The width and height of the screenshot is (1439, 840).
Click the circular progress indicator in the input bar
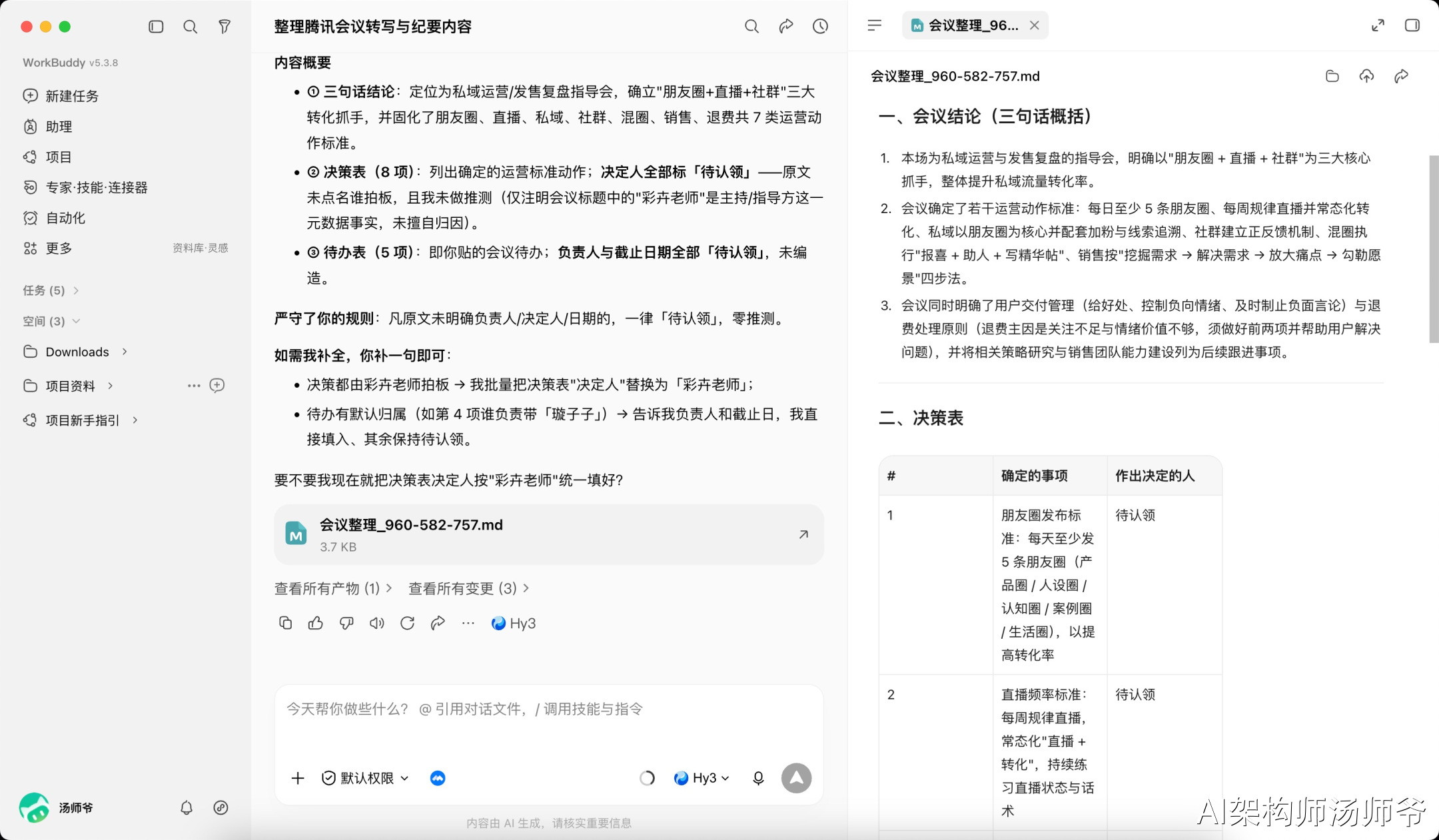(x=647, y=778)
